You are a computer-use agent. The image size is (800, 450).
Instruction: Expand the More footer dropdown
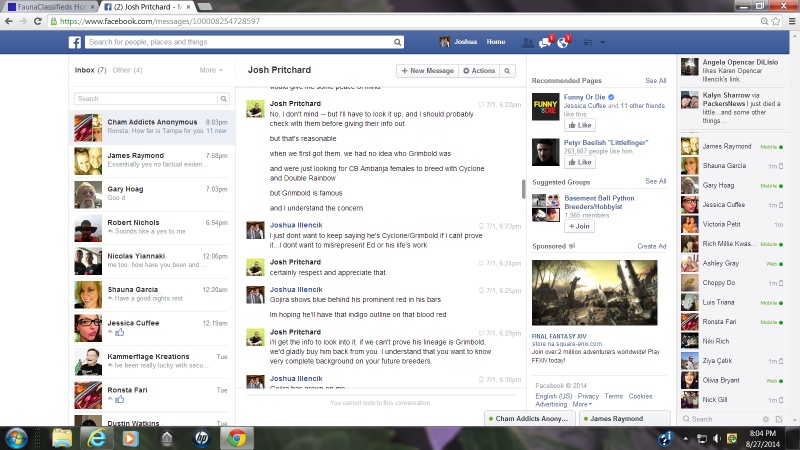pyautogui.click(x=582, y=404)
